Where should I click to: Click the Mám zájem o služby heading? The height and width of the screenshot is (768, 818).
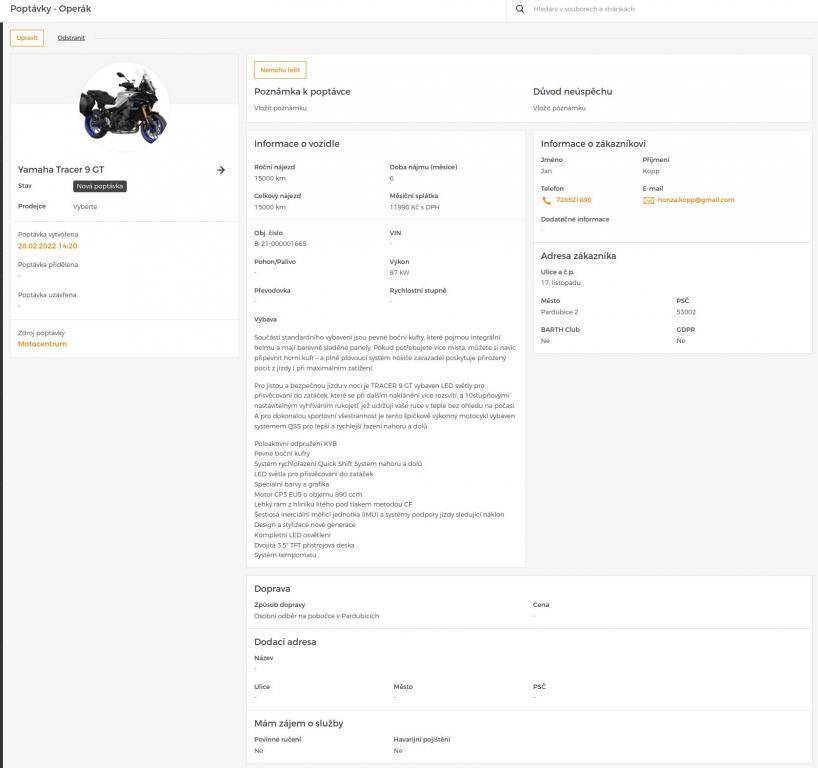[298, 724]
